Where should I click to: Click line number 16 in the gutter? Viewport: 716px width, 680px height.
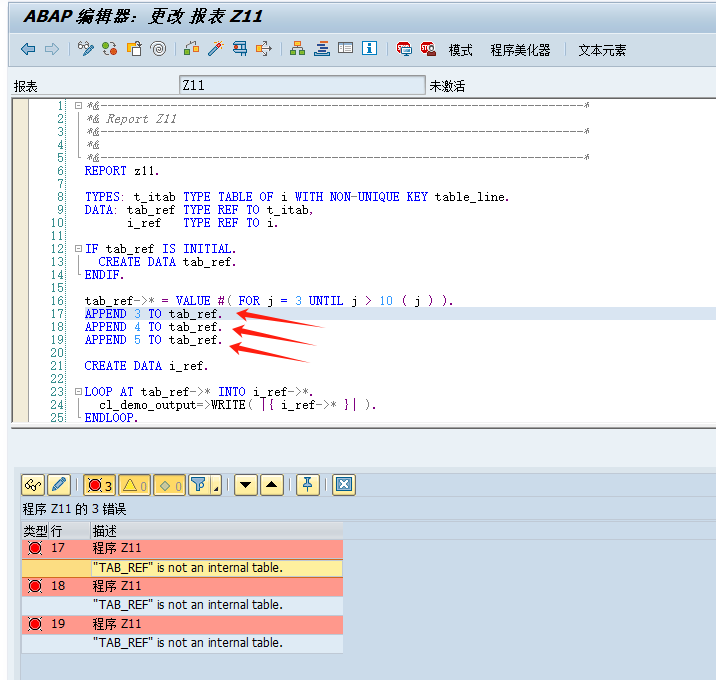[57, 301]
